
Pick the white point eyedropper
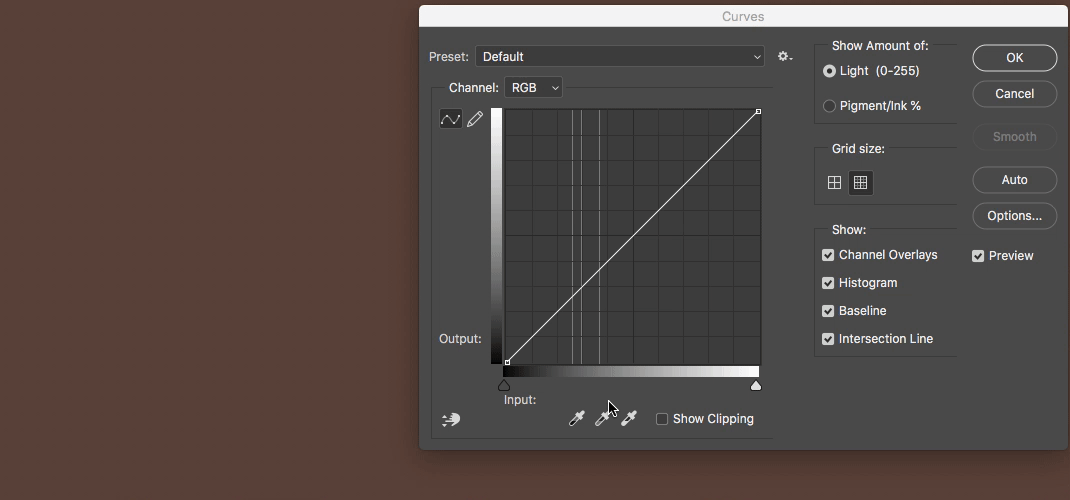pos(628,419)
